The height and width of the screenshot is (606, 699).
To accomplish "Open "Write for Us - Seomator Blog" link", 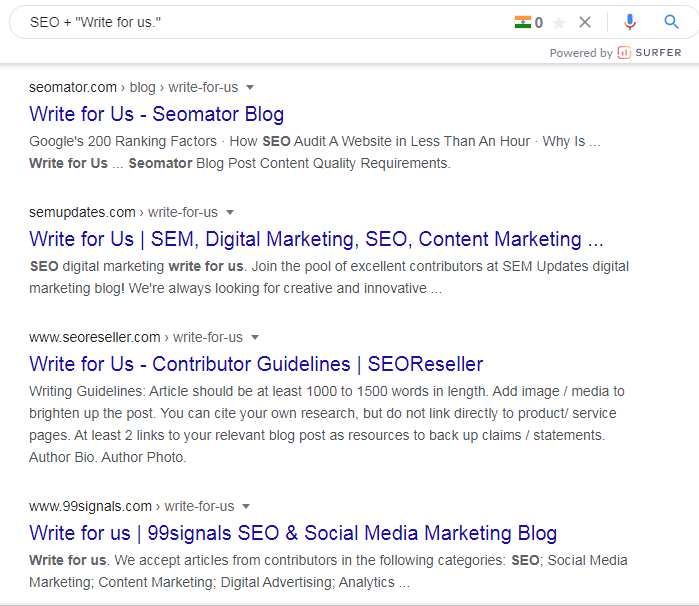I will coord(157,114).
